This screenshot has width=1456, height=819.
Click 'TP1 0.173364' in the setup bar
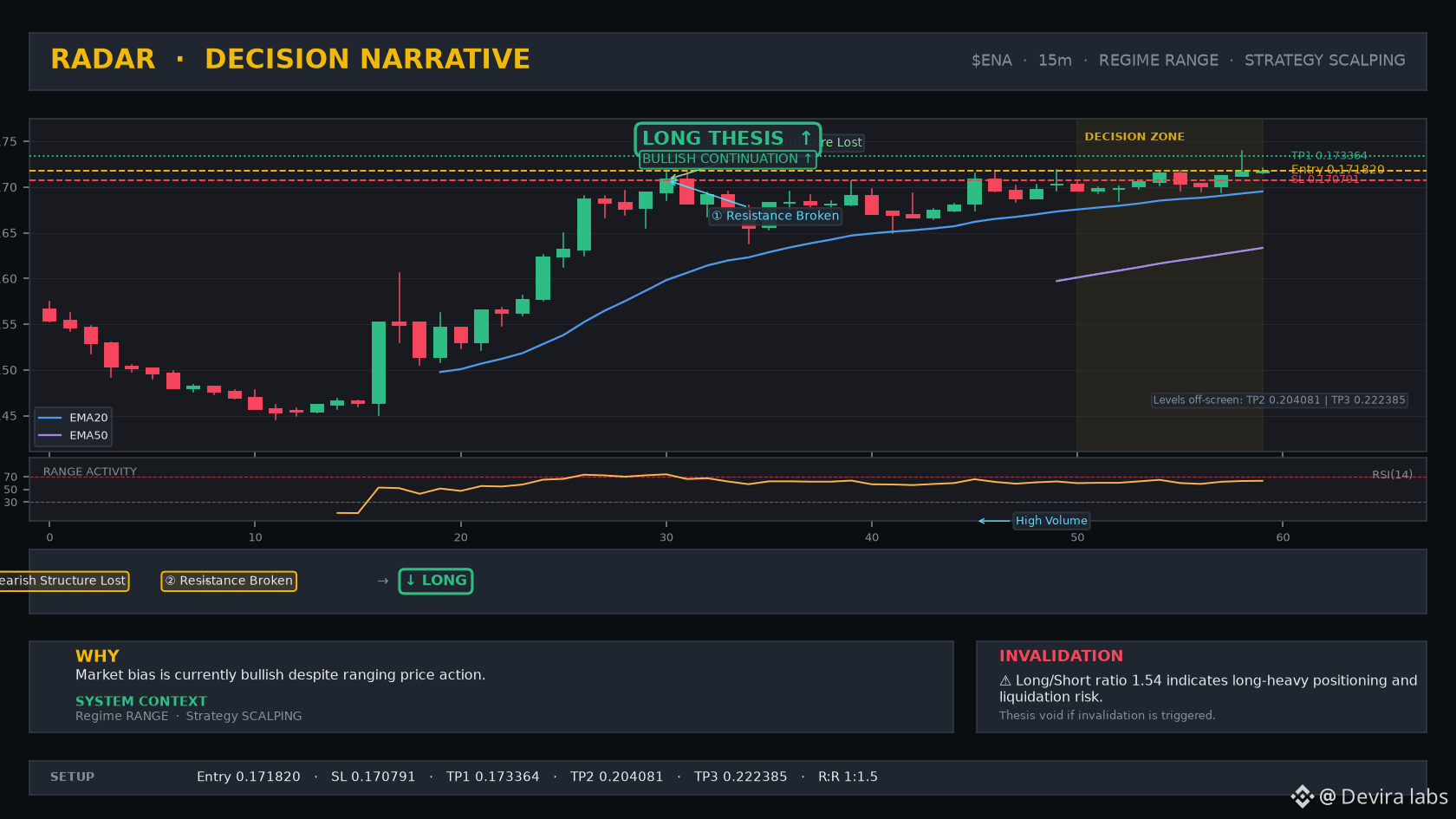tap(493, 777)
